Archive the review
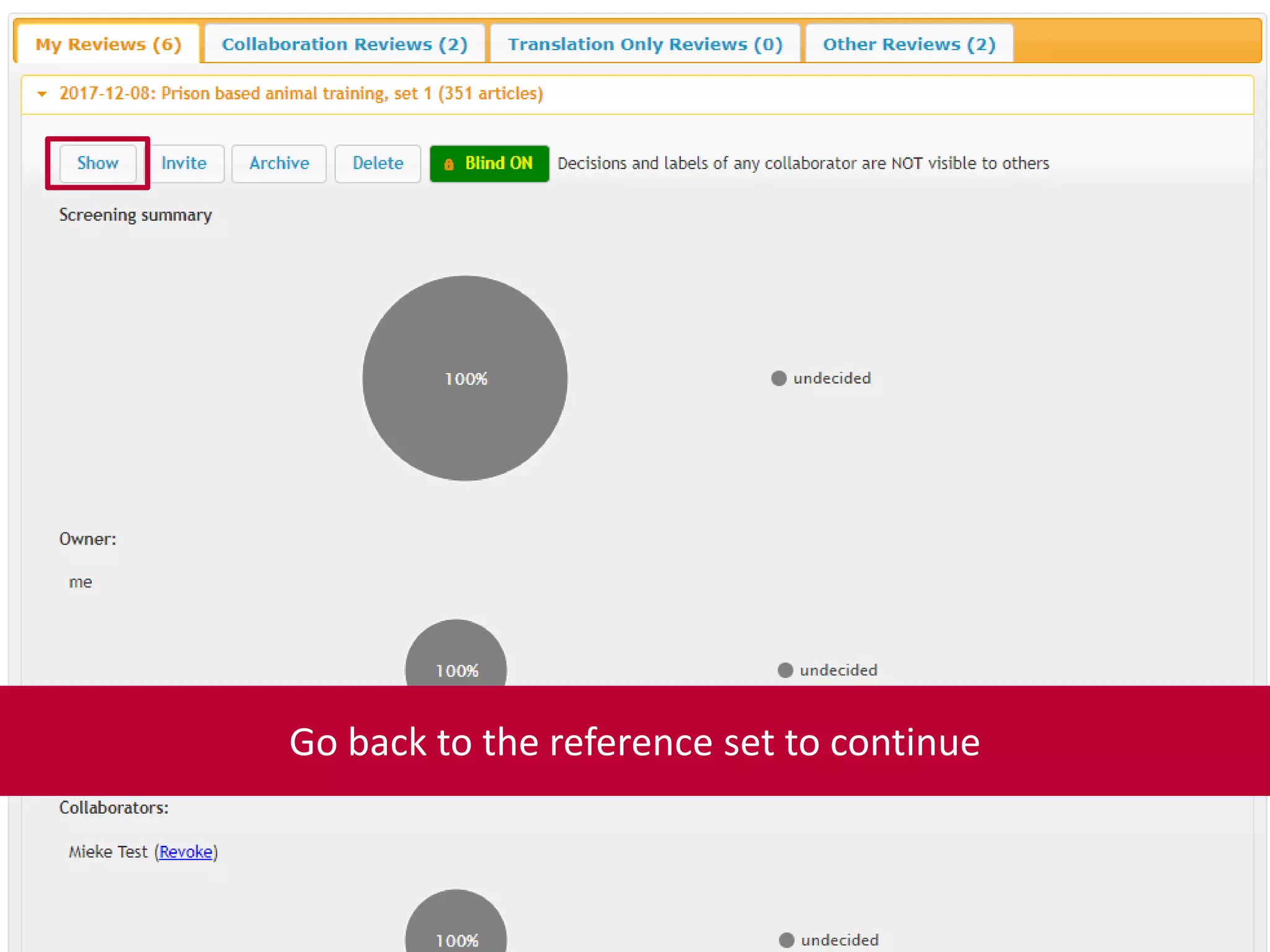The image size is (1270, 952). 278,164
